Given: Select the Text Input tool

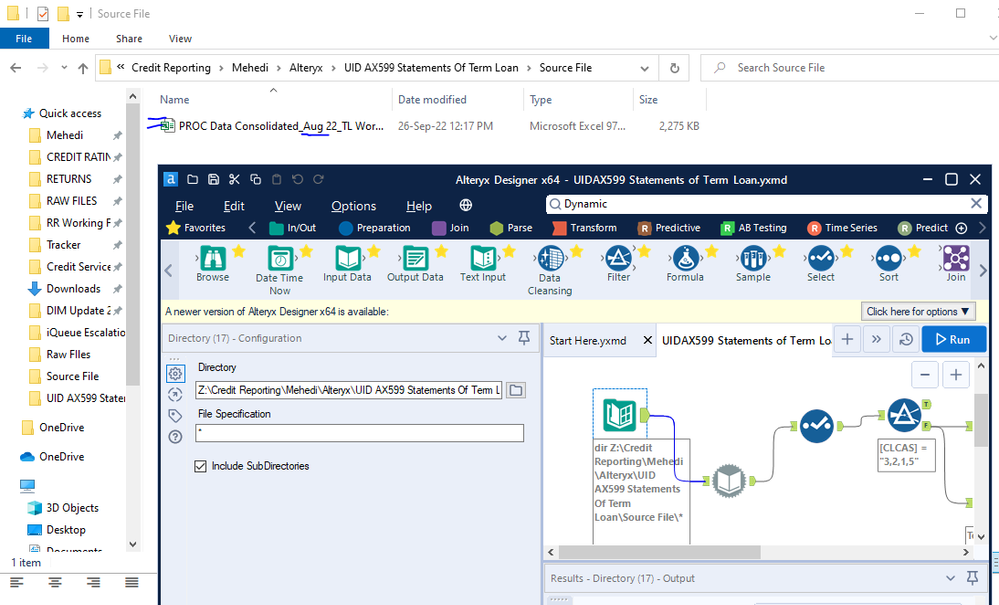Looking at the screenshot, I should [x=483, y=264].
